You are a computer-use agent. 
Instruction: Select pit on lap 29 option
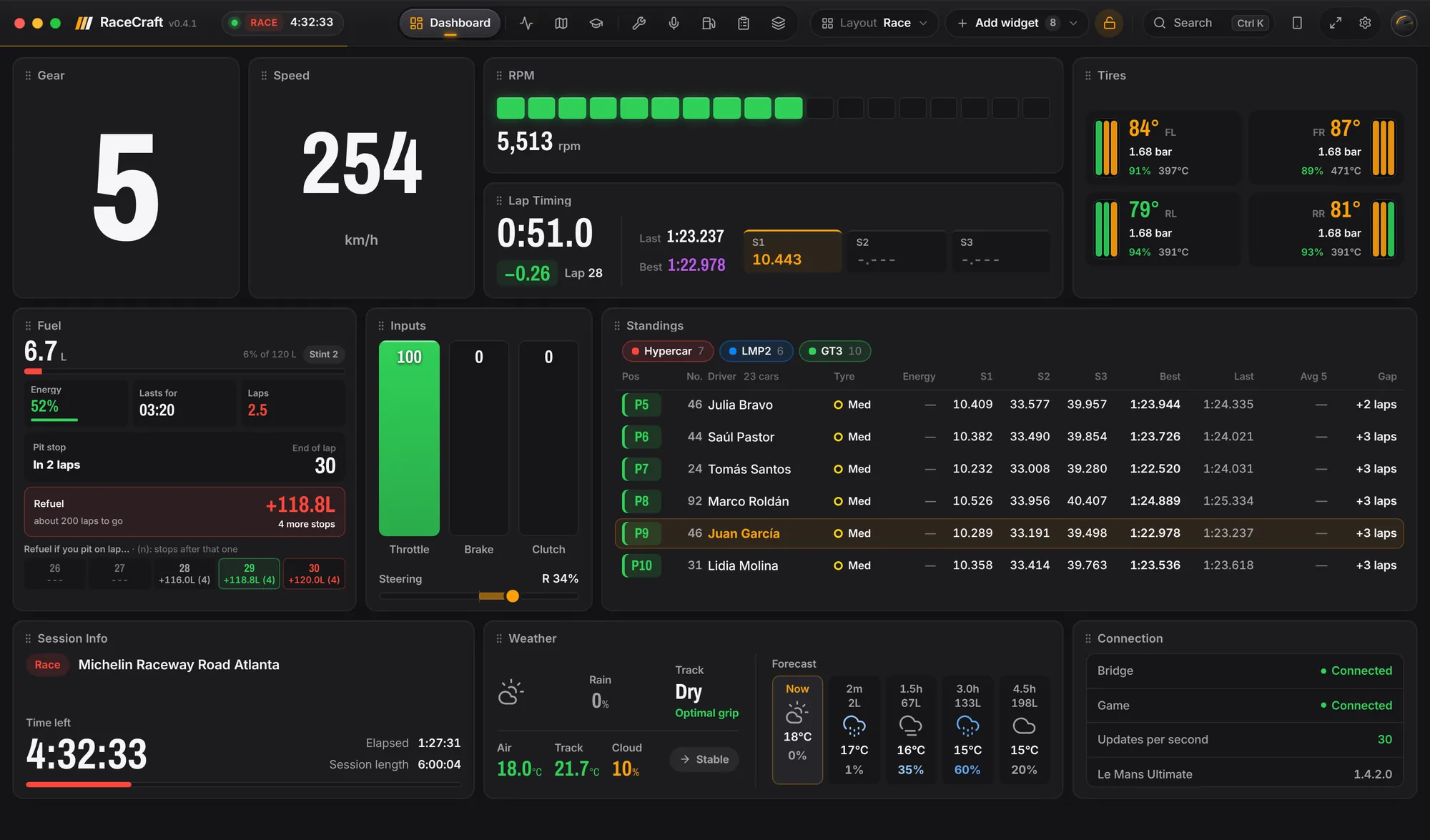click(x=249, y=573)
